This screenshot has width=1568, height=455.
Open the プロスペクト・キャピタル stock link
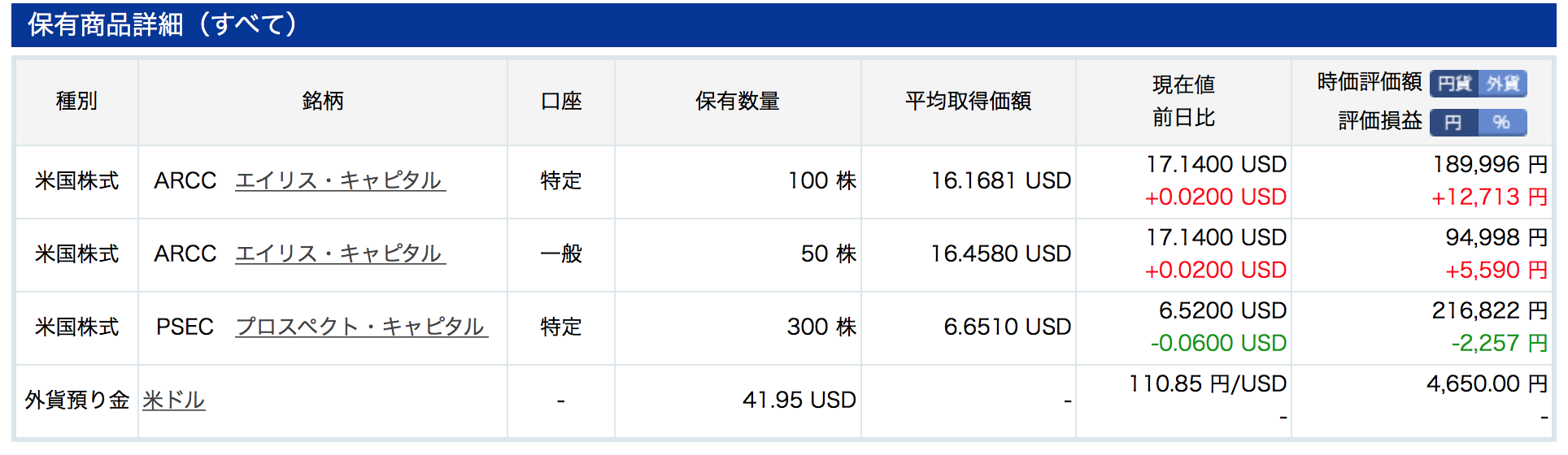click(x=361, y=327)
